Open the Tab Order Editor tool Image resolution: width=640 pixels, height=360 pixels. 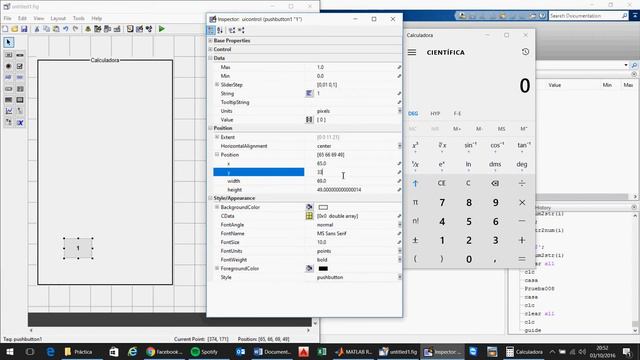tap(107, 29)
